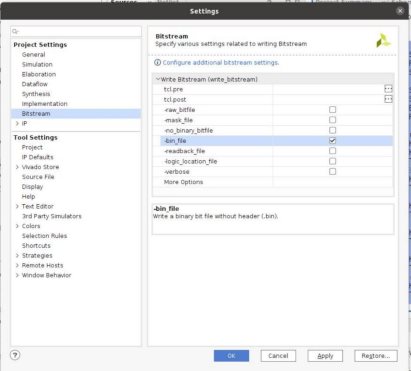Screen dimensions: 411x371
Task: Enable the -verbose checkbox
Action: coord(332,171)
